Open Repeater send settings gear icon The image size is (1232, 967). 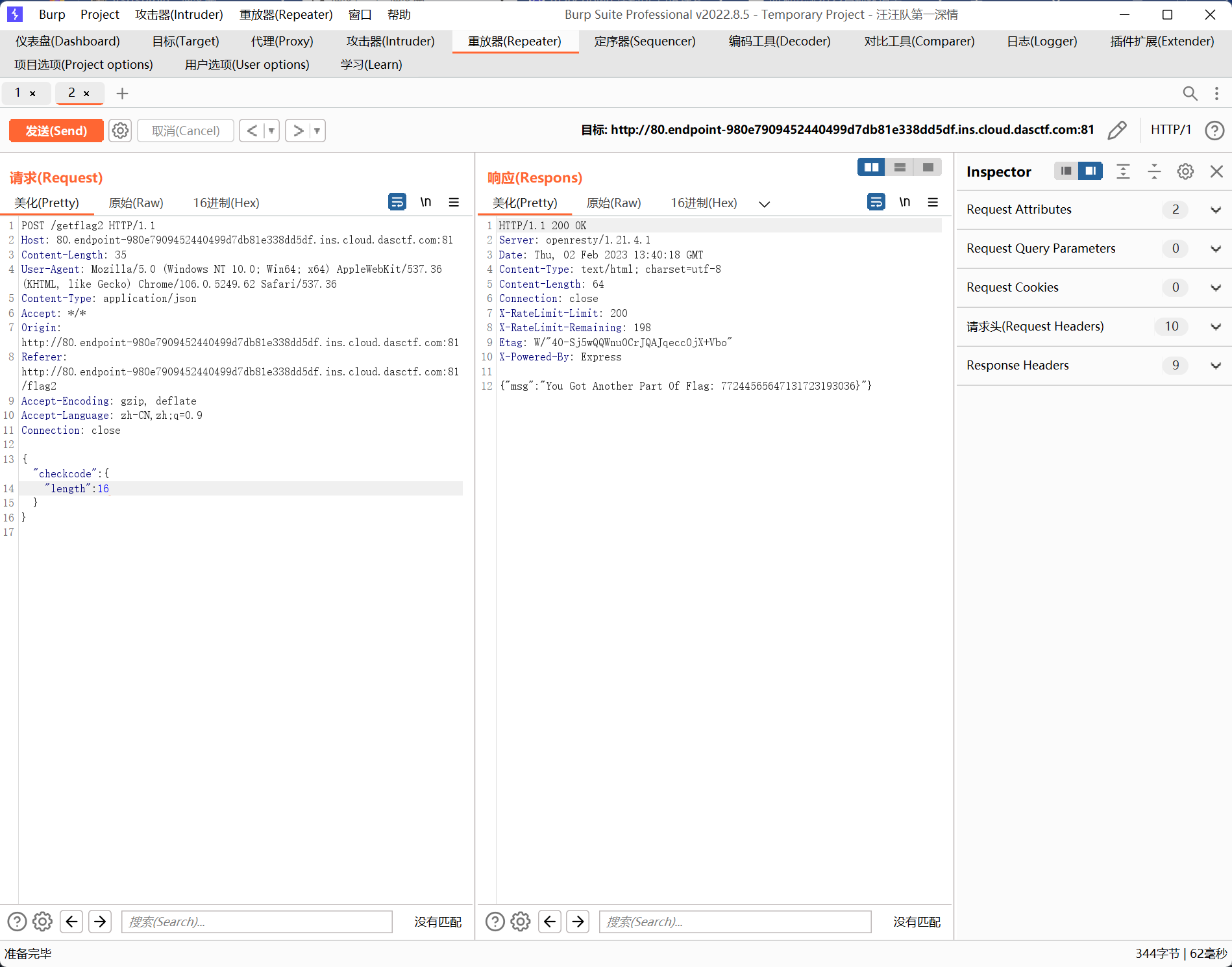(120, 131)
